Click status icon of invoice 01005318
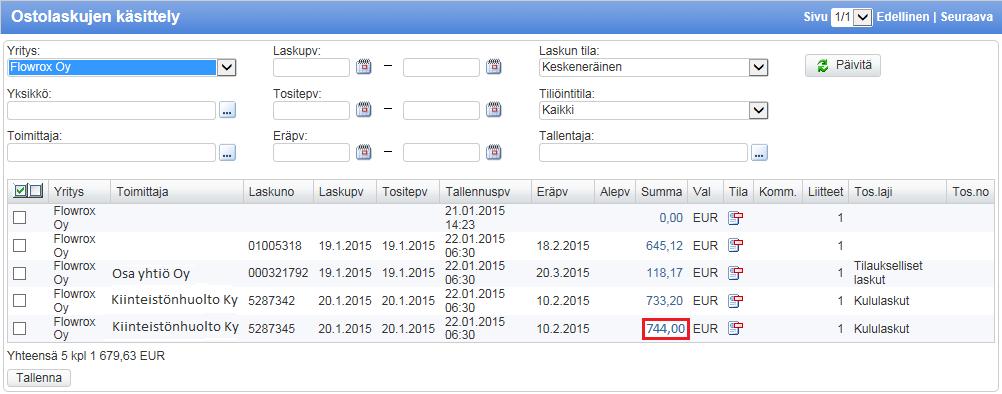The height and width of the screenshot is (394, 1002). coord(736,245)
